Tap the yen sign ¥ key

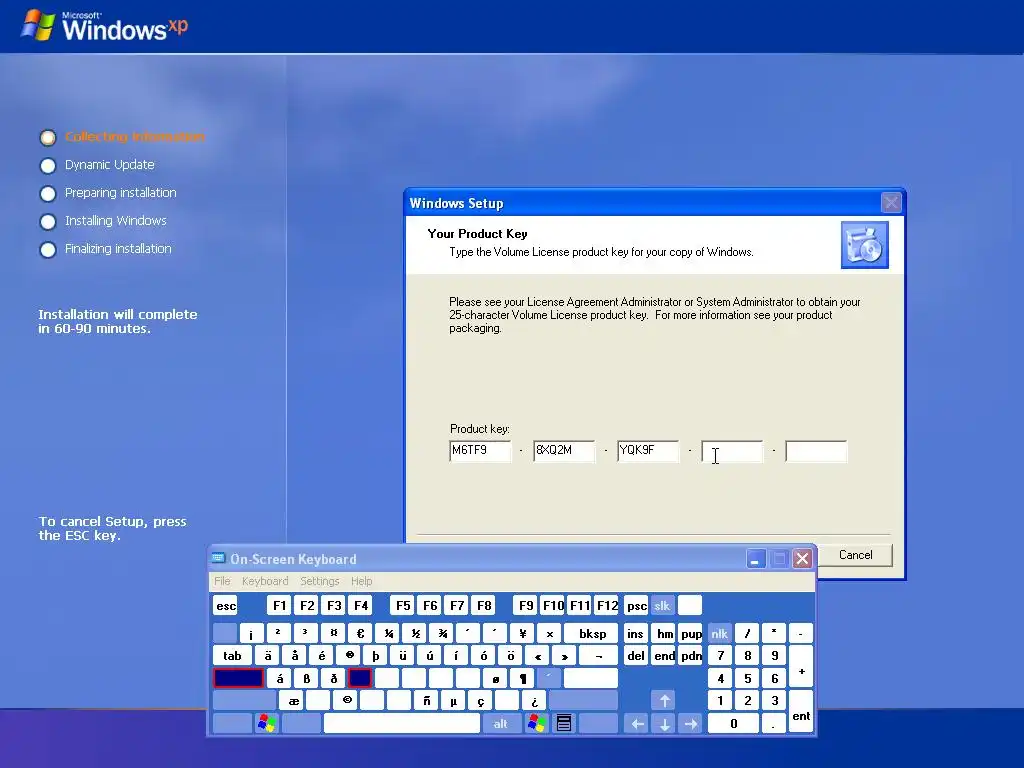pyautogui.click(x=522, y=633)
